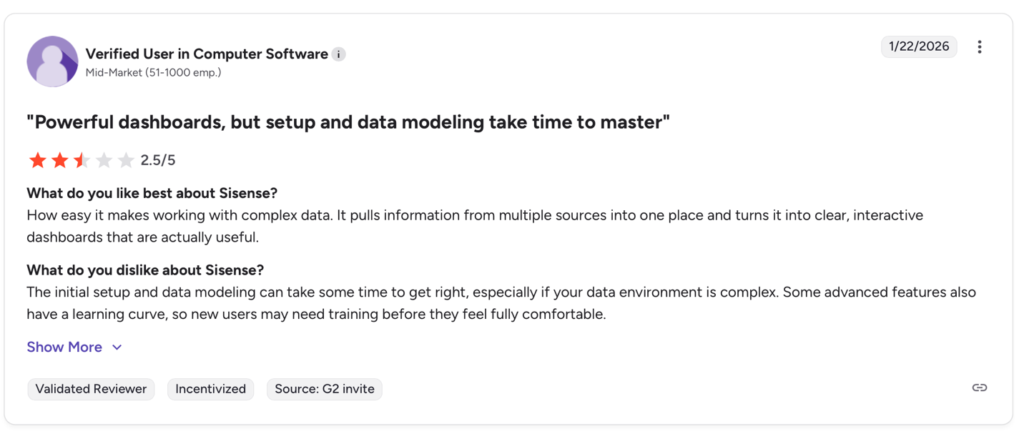Click the half-filled third rating star
The width and height of the screenshot is (1024, 439).
click(x=81, y=160)
